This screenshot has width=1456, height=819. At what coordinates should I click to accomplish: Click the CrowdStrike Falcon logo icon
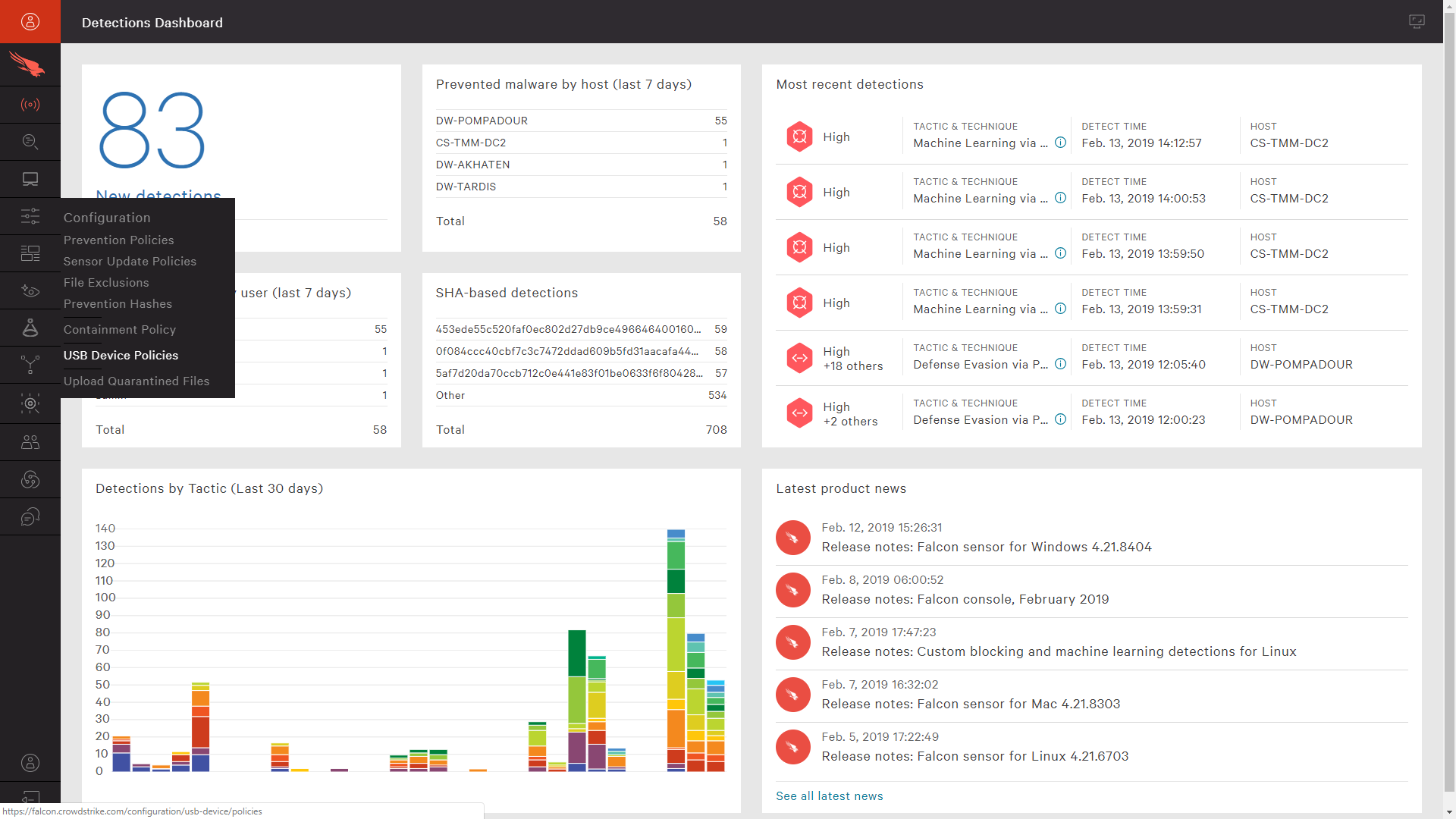30,65
